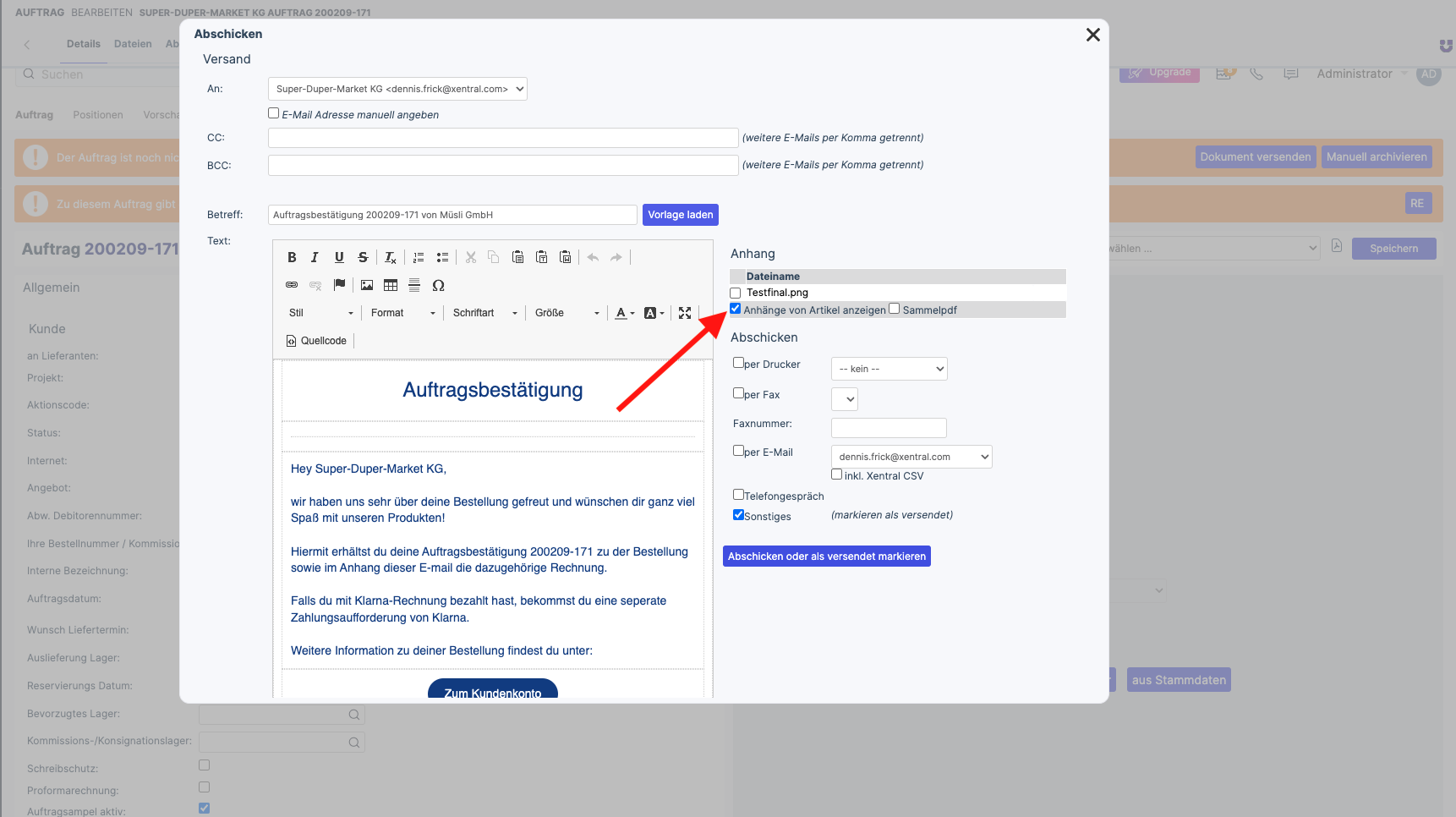Image resolution: width=1456 pixels, height=817 pixels.
Task: Toggle bold formatting in the text editor
Action: click(x=292, y=257)
